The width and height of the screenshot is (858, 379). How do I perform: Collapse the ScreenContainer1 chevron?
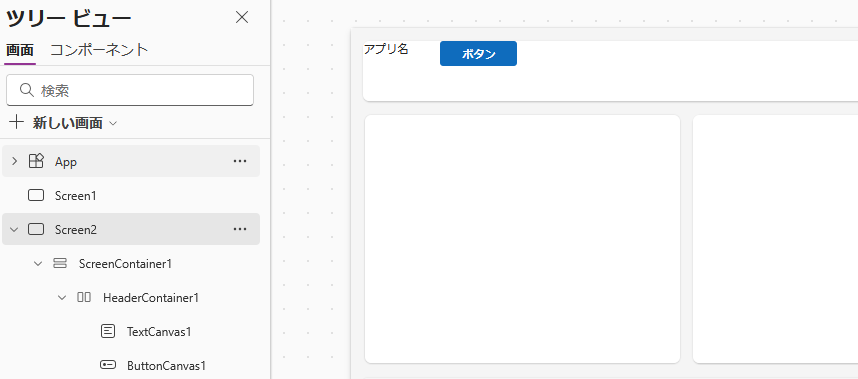[38, 264]
